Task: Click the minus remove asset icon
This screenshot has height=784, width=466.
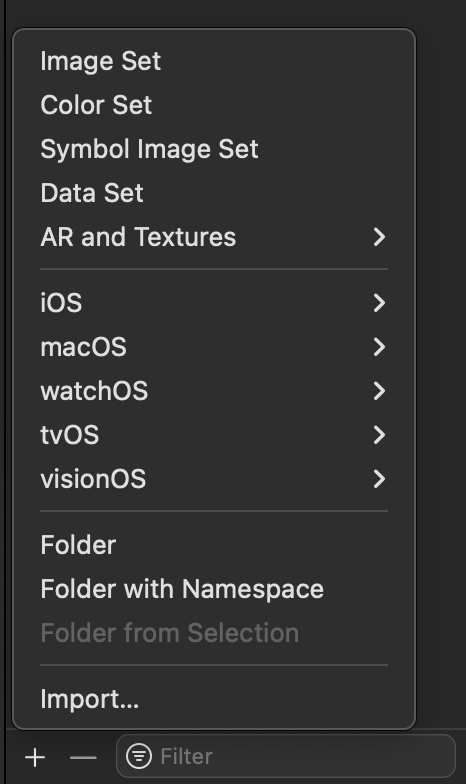Action: (83, 758)
